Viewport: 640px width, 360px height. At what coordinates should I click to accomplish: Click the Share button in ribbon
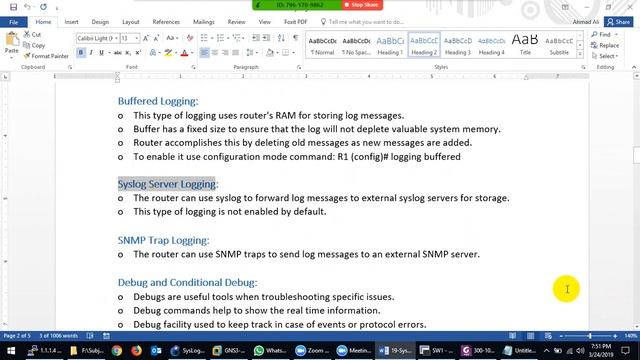point(619,22)
